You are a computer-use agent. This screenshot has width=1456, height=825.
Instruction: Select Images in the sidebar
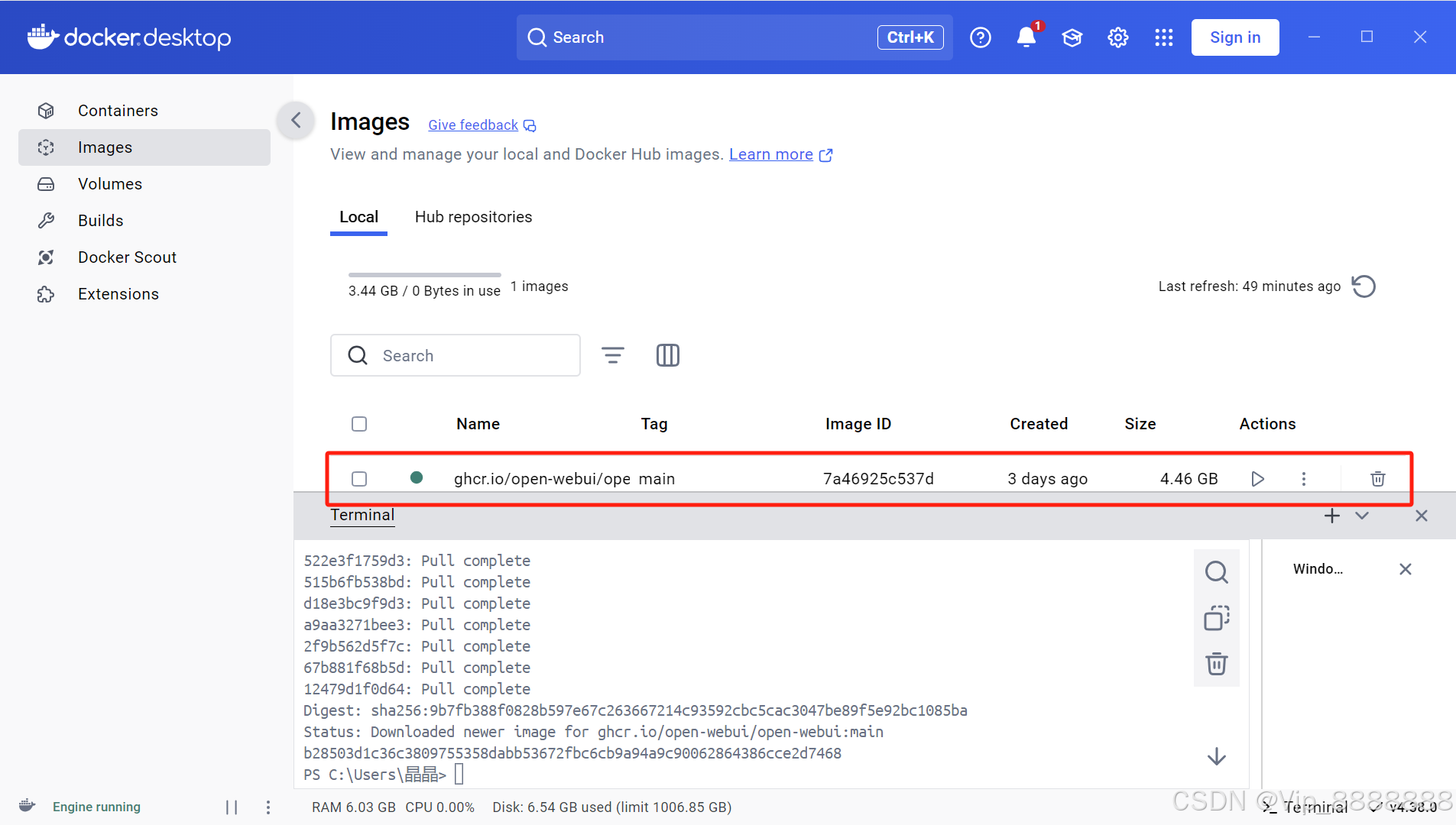(x=144, y=147)
